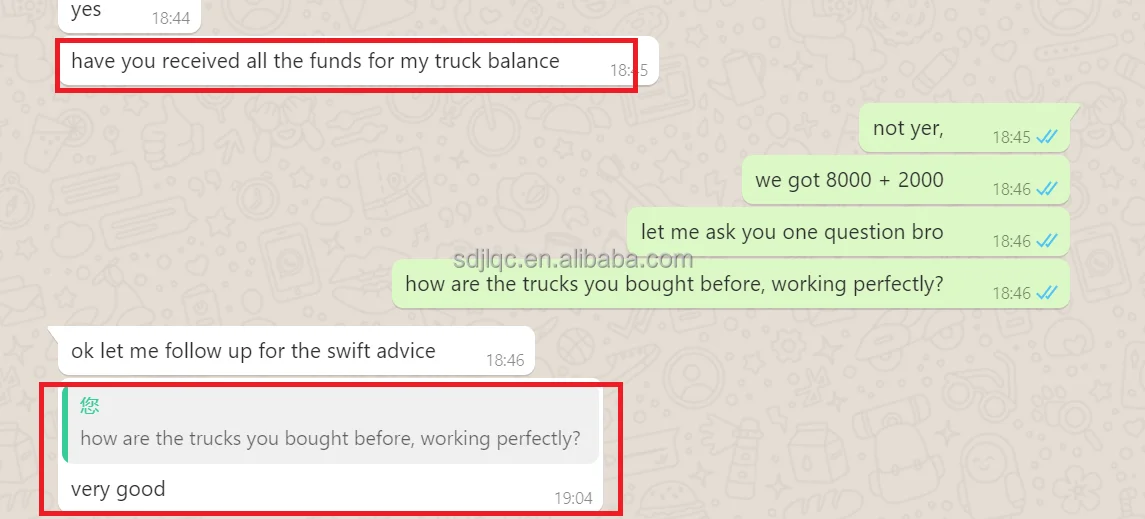
Task: Select 'ok let me follow up for the swift advice'
Action: [x=296, y=351]
